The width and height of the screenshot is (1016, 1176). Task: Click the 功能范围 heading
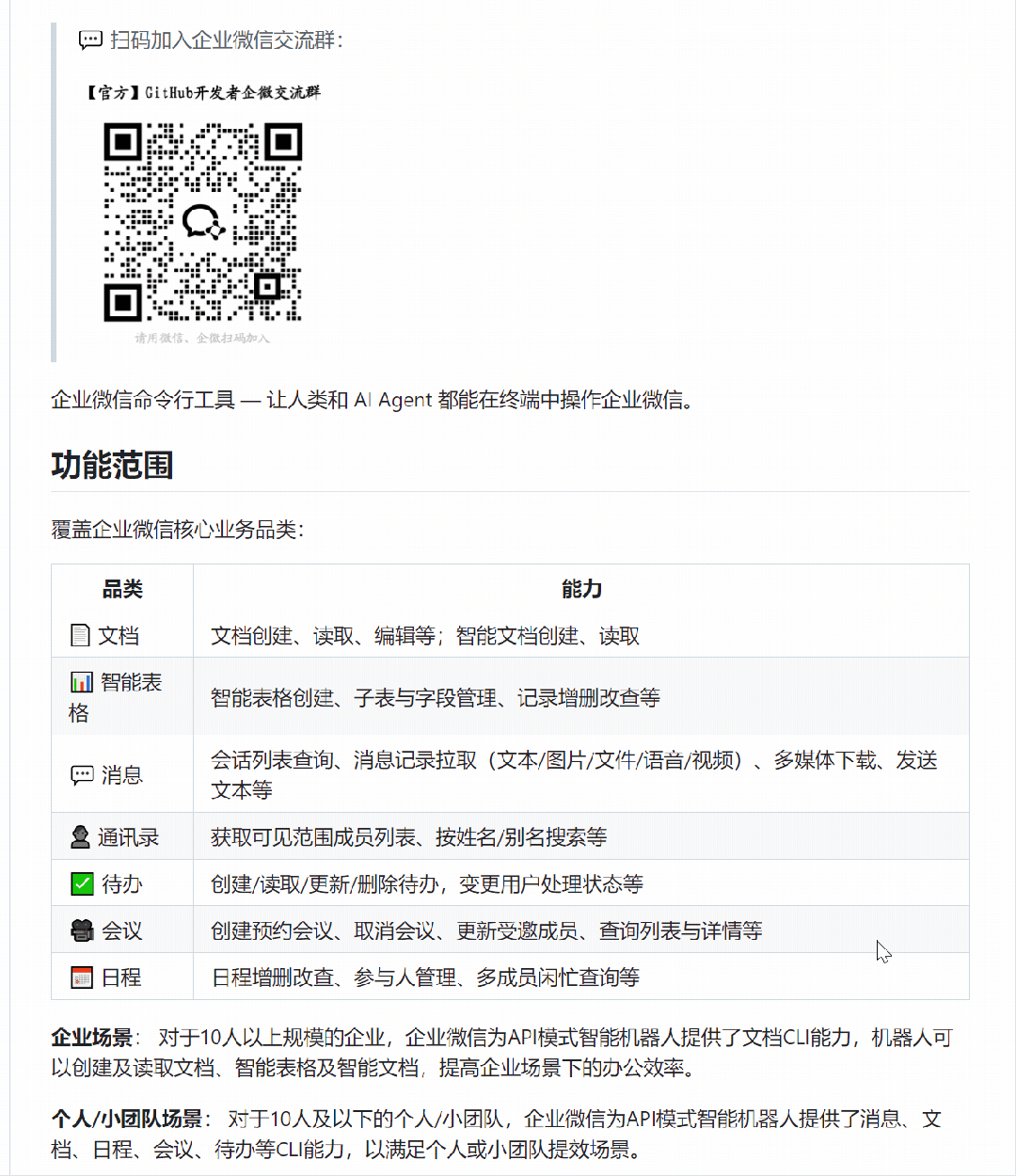[112, 465]
